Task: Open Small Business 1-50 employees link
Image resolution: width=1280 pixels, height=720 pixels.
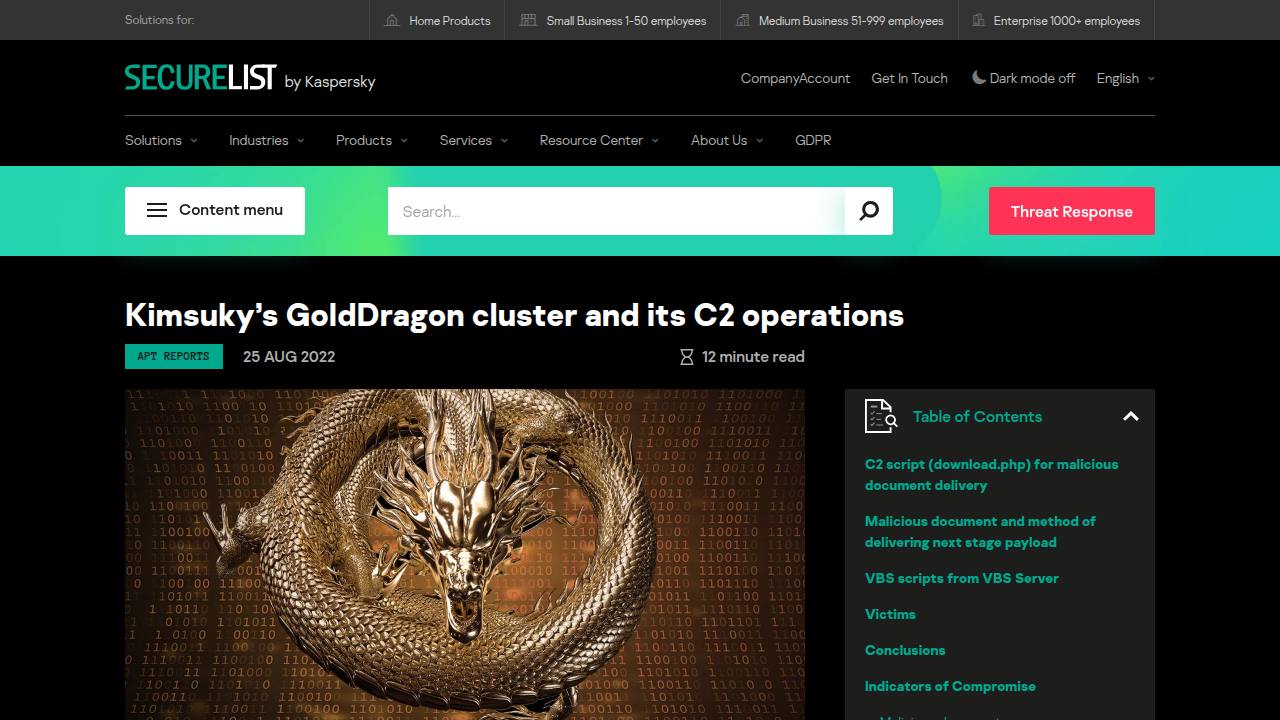Action: coord(613,20)
